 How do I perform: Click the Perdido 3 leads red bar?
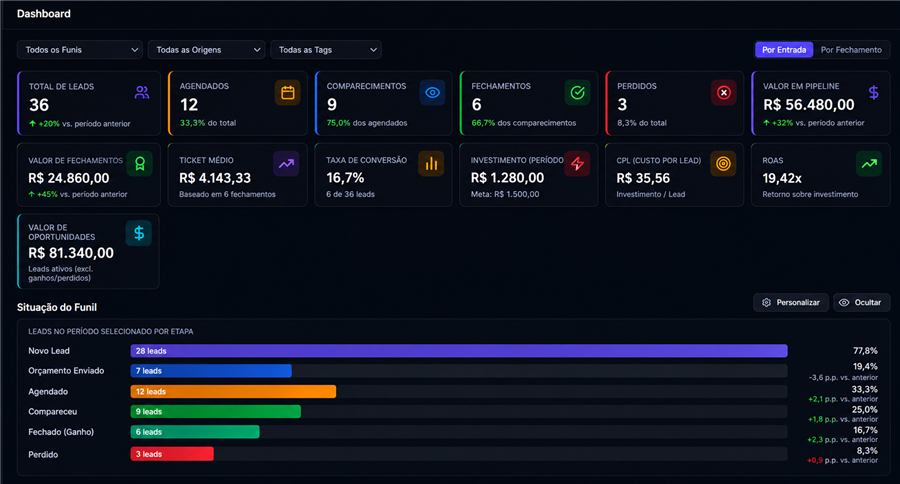click(x=172, y=454)
